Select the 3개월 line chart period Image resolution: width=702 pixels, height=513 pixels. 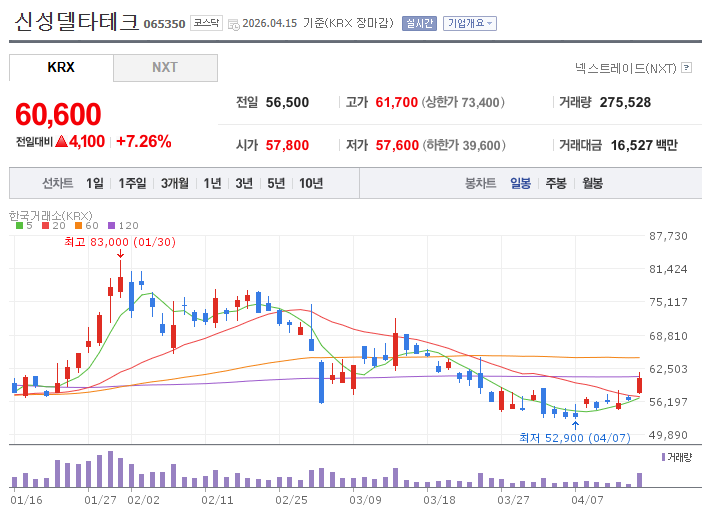click(175, 183)
